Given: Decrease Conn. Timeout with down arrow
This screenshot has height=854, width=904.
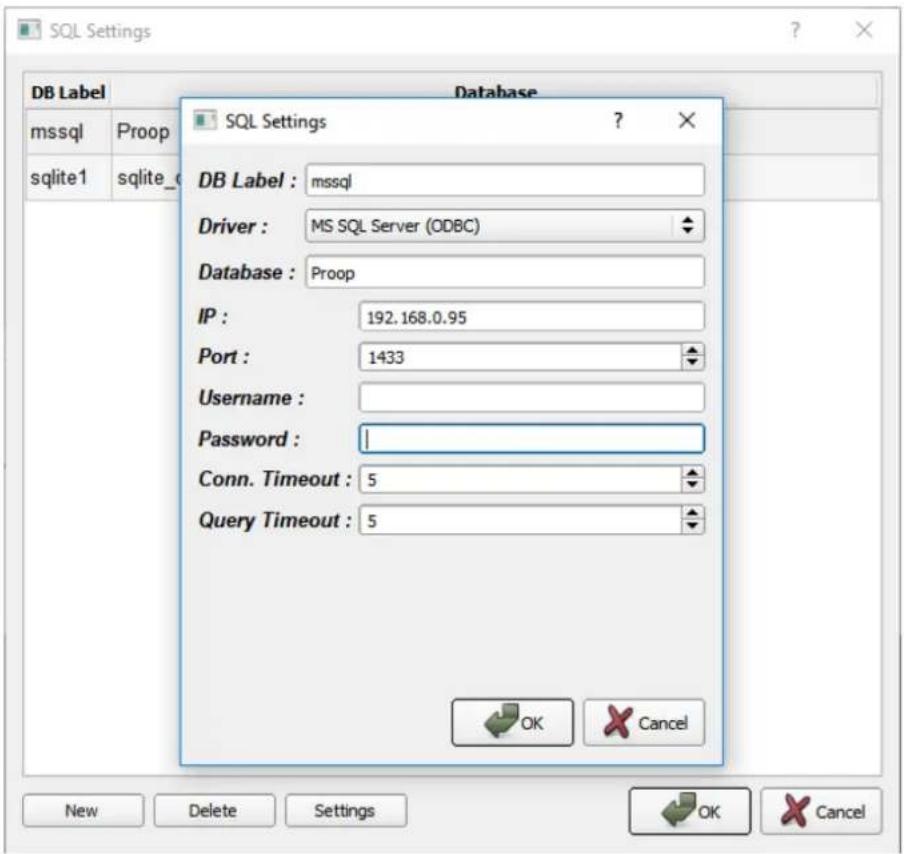Looking at the screenshot, I should pos(692,486).
